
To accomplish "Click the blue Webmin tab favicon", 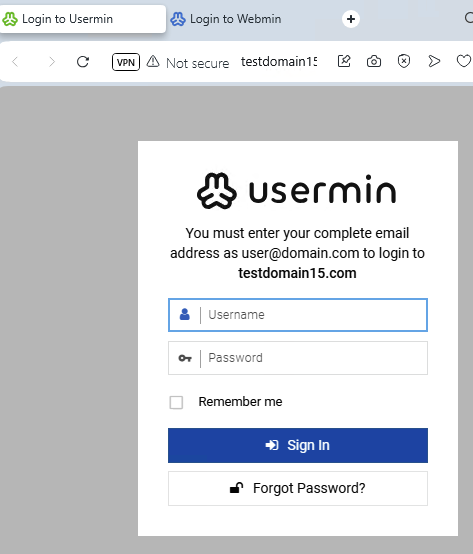I will pyautogui.click(x=178, y=19).
